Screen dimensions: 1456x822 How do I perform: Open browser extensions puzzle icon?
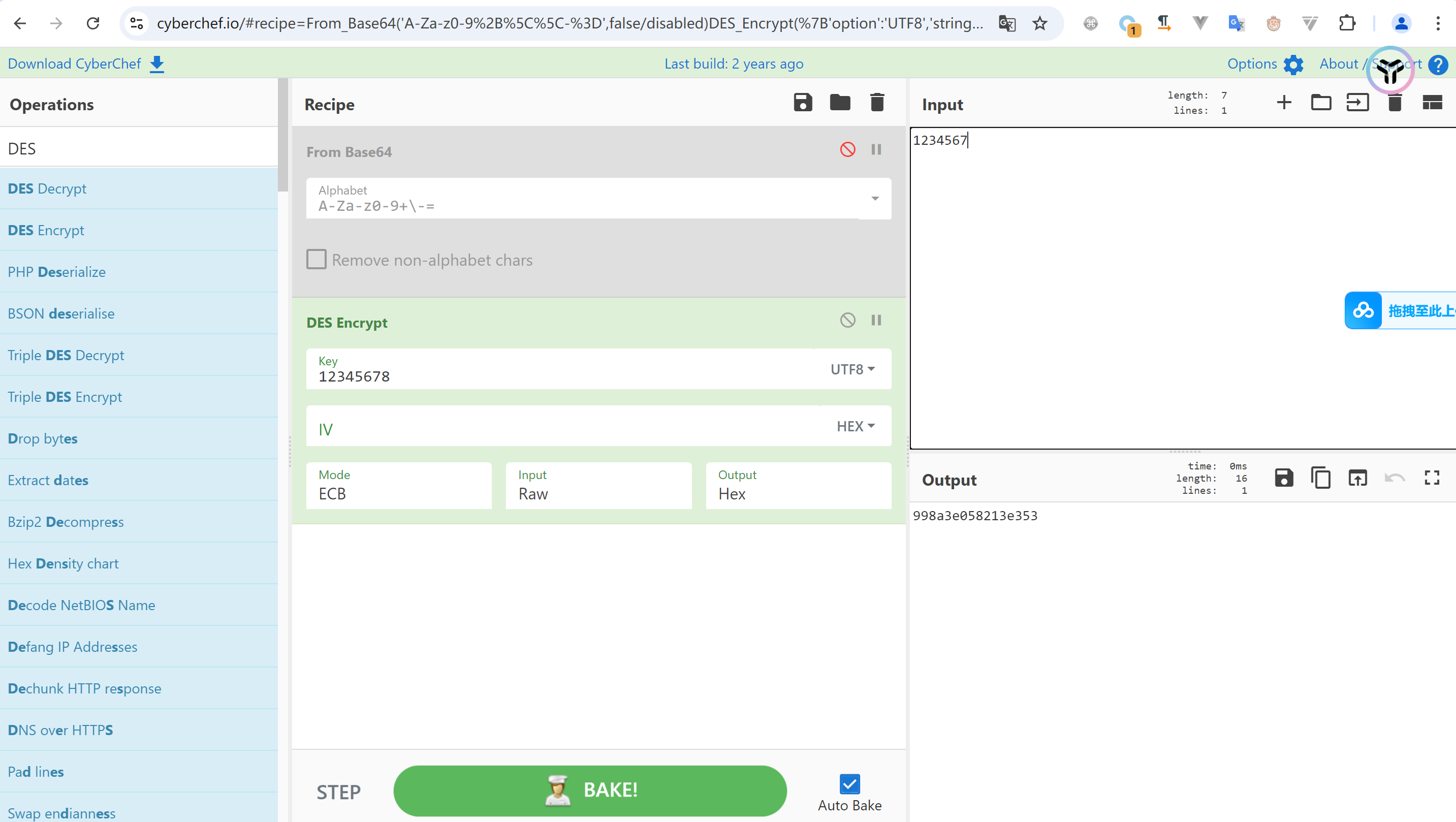point(1347,23)
